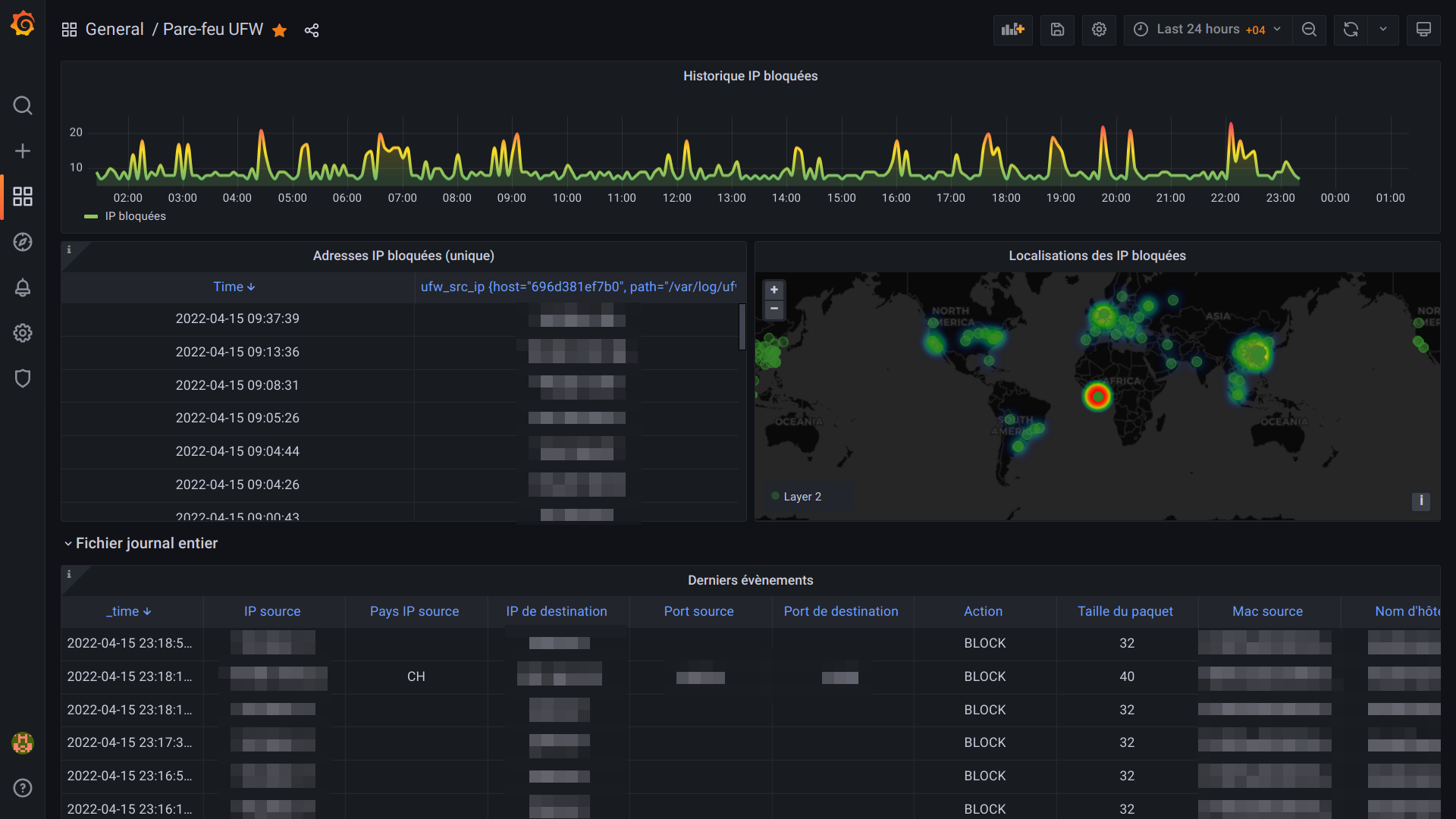This screenshot has width=1456, height=819.
Task: Select the 2022-04-15 09:37:39 time cell
Action: coord(237,318)
